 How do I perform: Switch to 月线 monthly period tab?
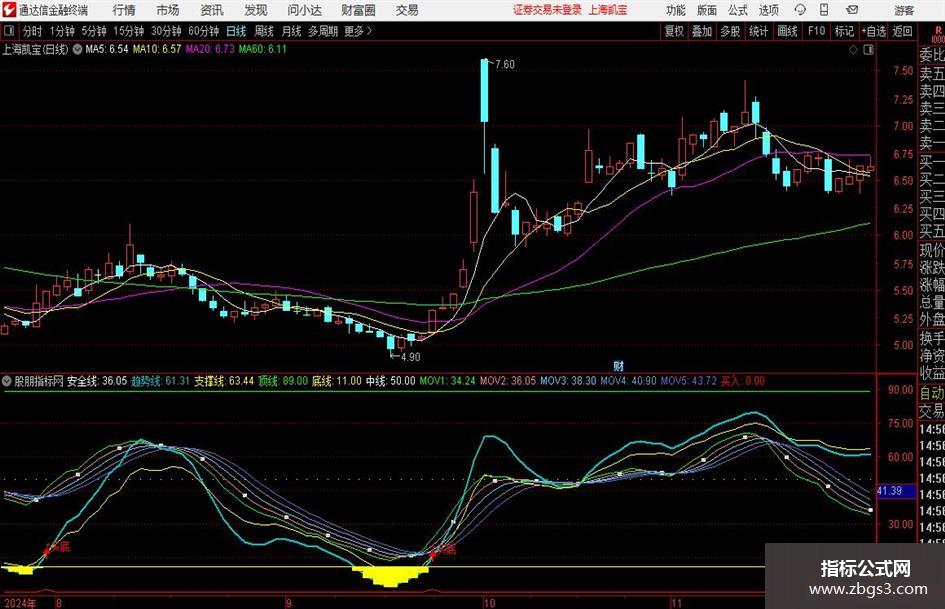click(291, 31)
